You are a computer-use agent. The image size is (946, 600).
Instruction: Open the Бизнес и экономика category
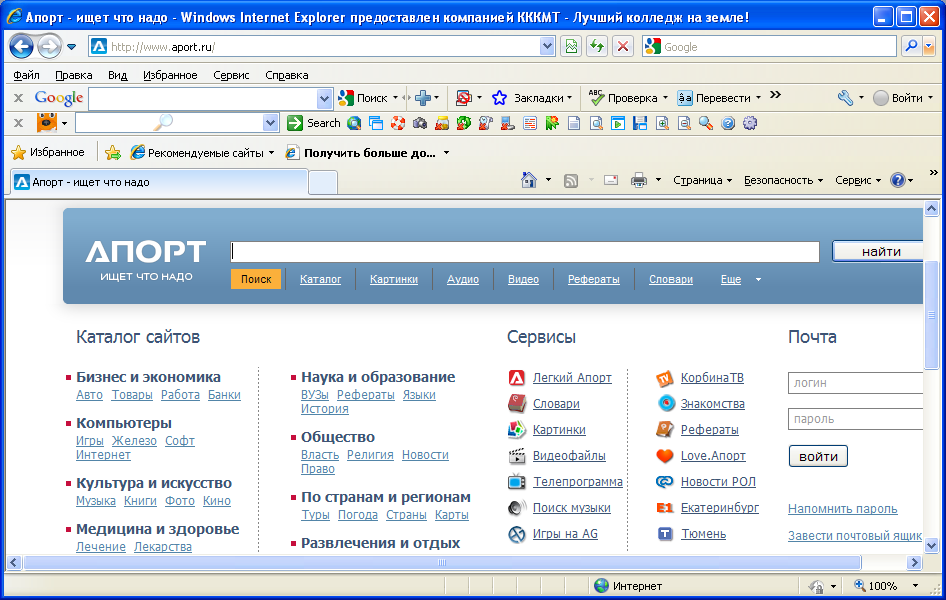pos(148,377)
